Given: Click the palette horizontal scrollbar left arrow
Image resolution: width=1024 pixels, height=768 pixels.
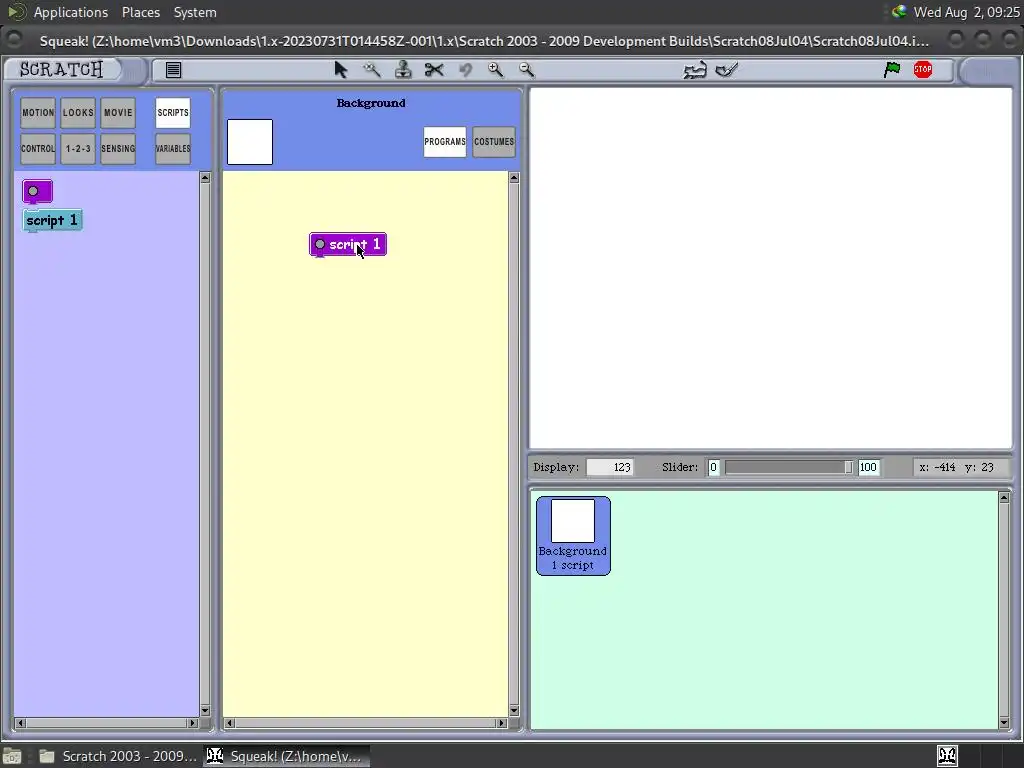Looking at the screenshot, I should [20, 723].
